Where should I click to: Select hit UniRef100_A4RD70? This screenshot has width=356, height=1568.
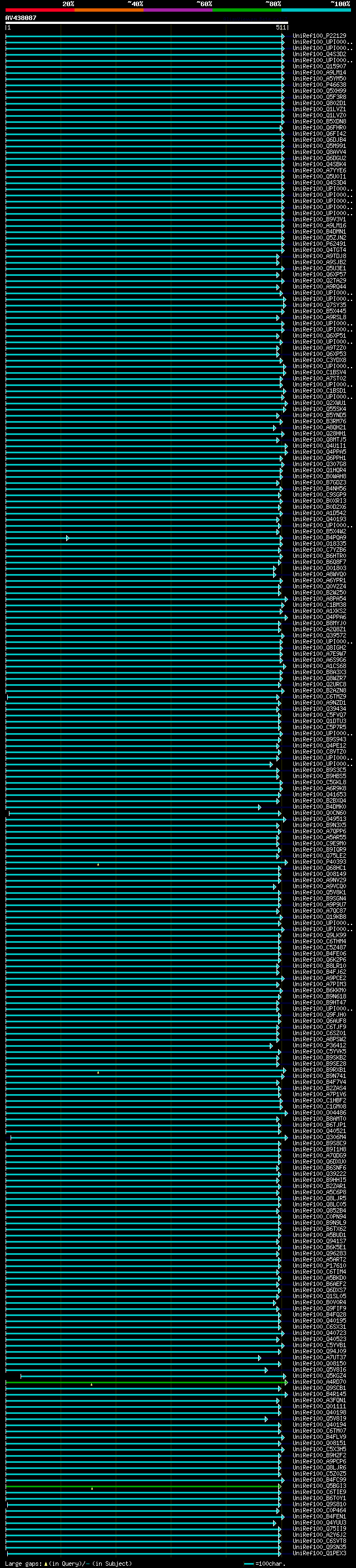coord(319,1382)
